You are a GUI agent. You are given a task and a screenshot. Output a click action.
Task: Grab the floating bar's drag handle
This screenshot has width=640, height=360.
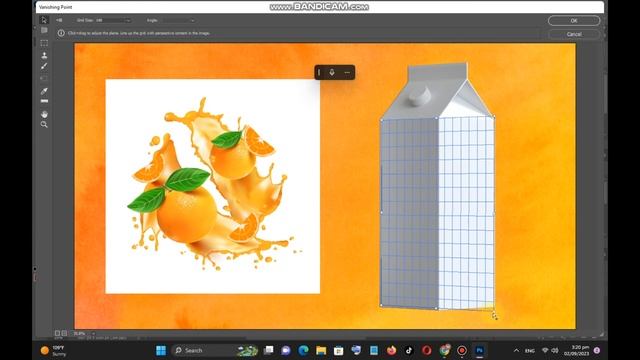click(x=319, y=72)
